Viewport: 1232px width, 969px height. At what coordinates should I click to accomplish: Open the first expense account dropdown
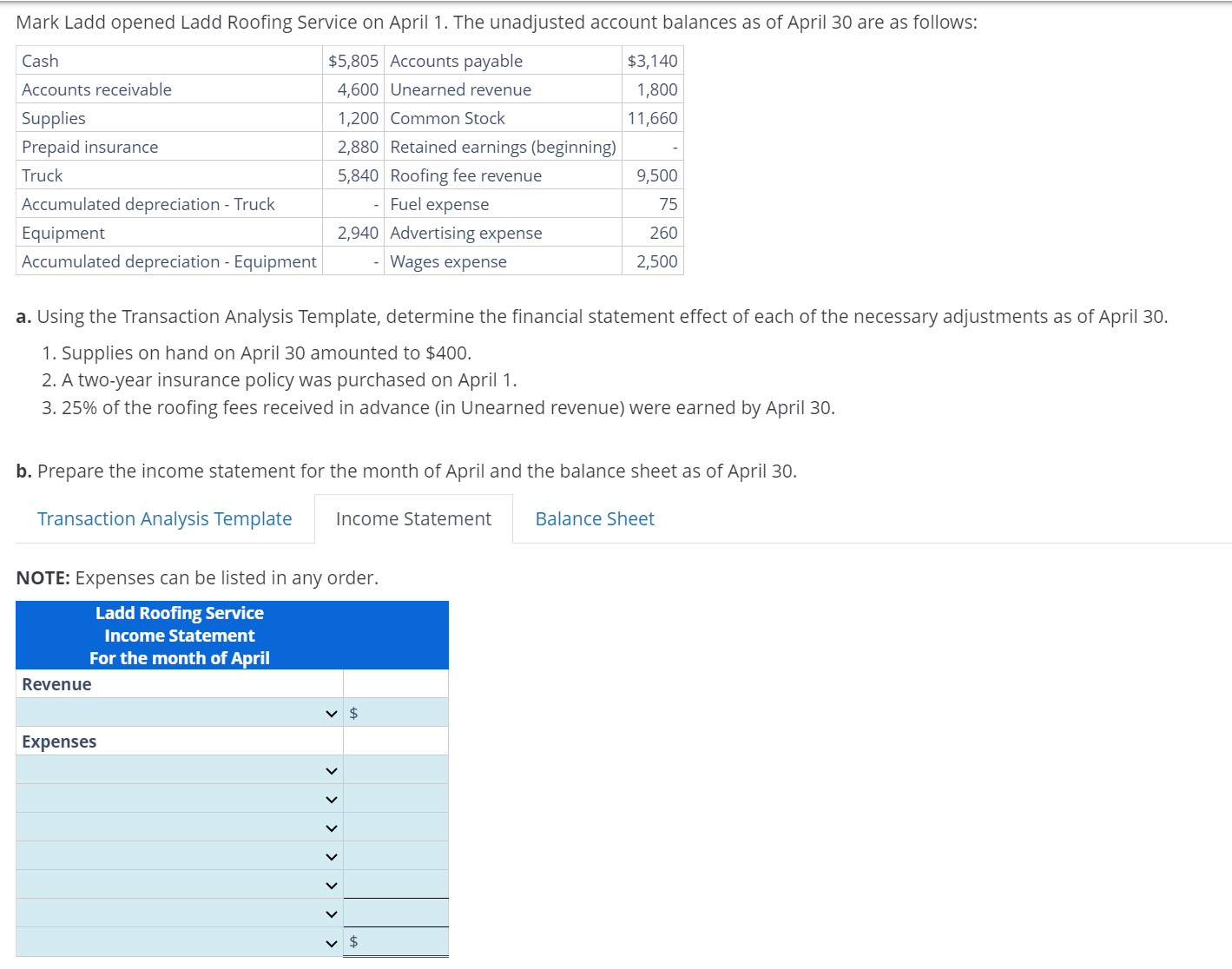(330, 769)
